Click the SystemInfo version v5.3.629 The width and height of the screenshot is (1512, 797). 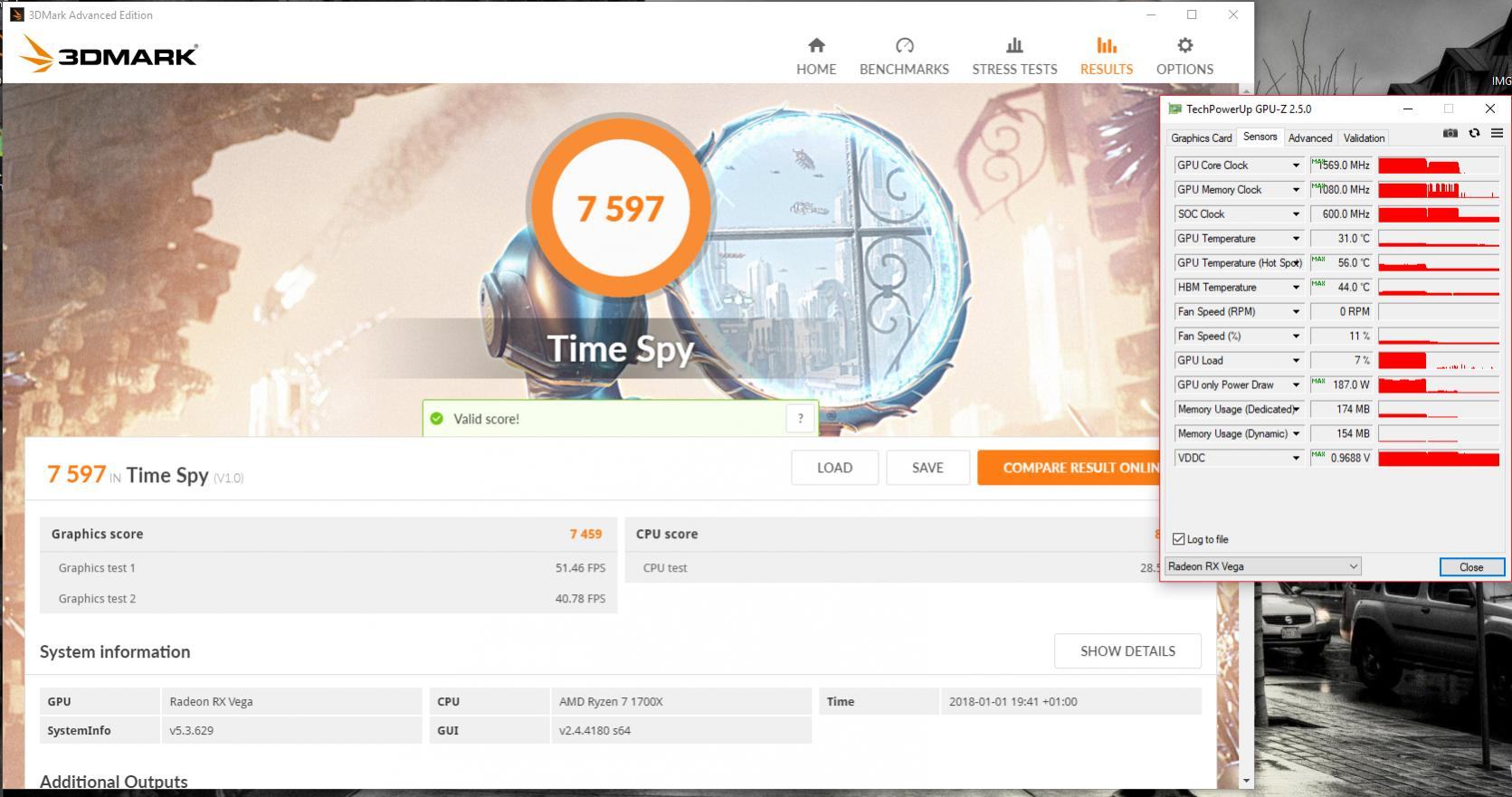coord(191,730)
